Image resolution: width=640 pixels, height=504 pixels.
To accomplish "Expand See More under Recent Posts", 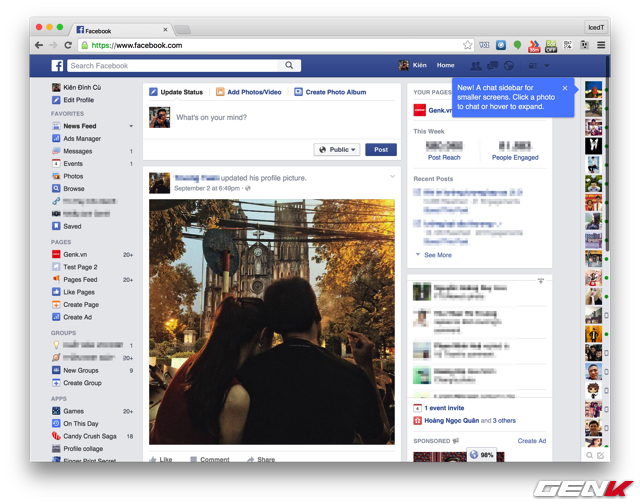I will point(437,255).
